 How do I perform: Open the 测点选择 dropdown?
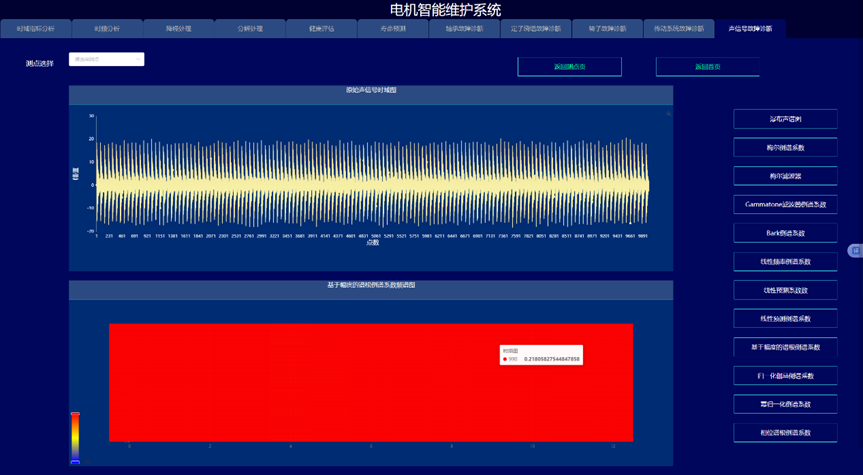pos(106,60)
